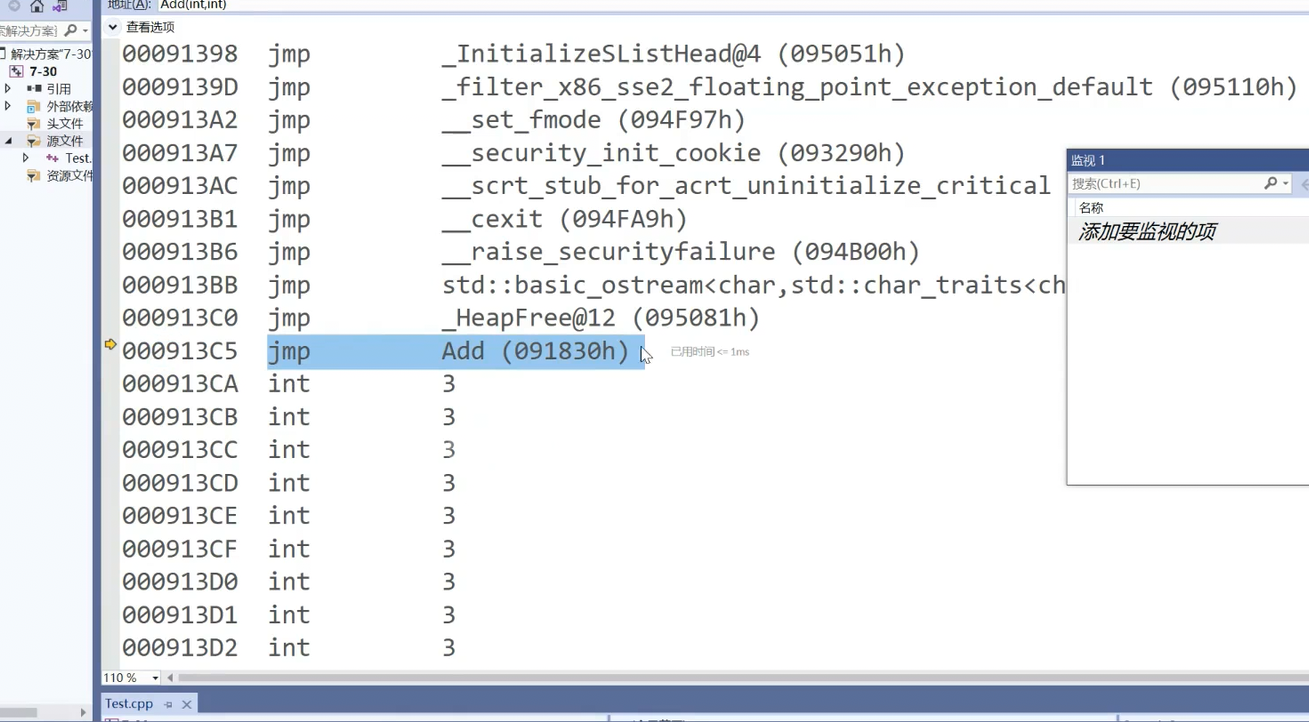Click the watch search back arrow
This screenshot has width=1309, height=722.
point(1304,184)
